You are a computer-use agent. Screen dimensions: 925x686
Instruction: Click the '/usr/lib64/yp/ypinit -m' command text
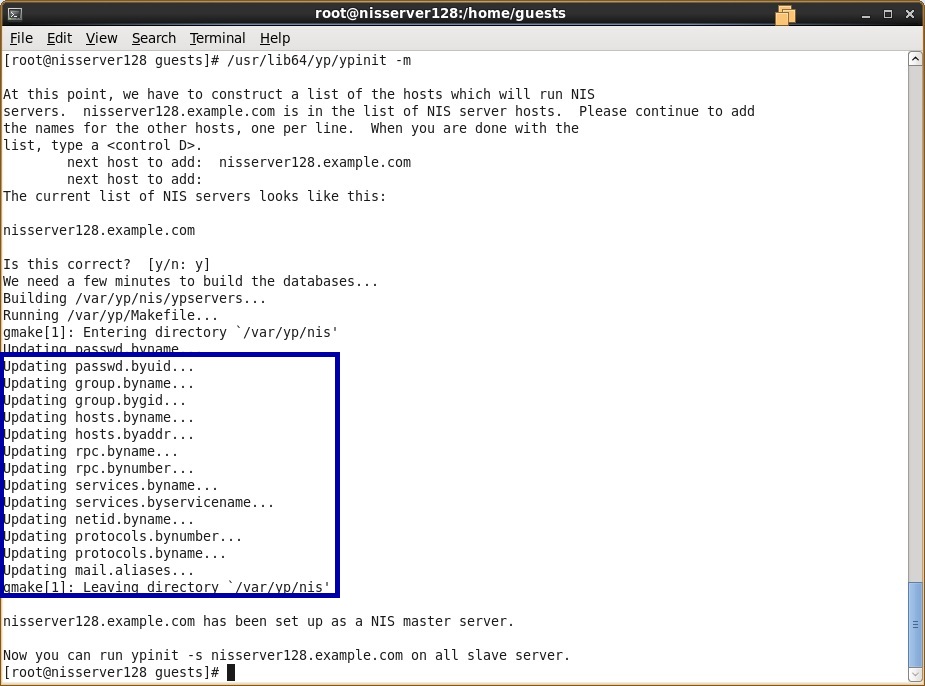pos(319,61)
